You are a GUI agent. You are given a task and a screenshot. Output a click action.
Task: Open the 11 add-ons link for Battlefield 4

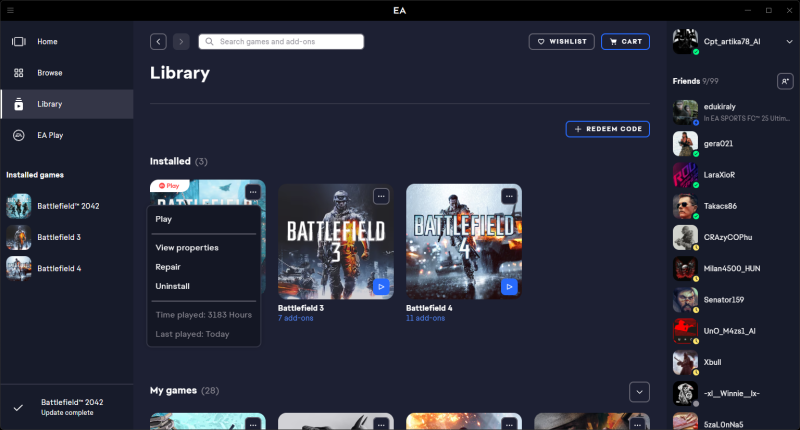[x=426, y=318]
